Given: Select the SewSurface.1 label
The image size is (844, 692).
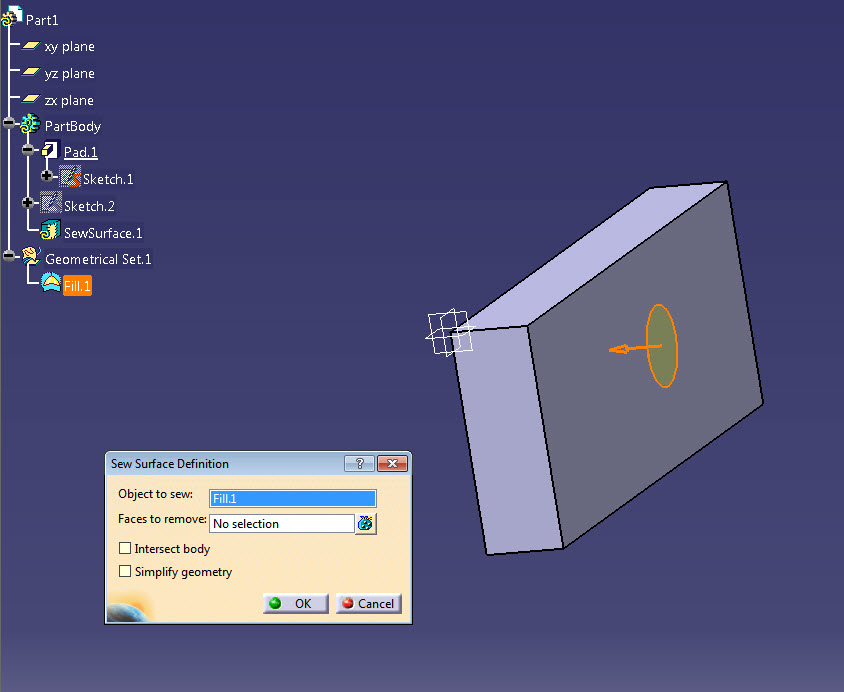Looking at the screenshot, I should tap(103, 233).
